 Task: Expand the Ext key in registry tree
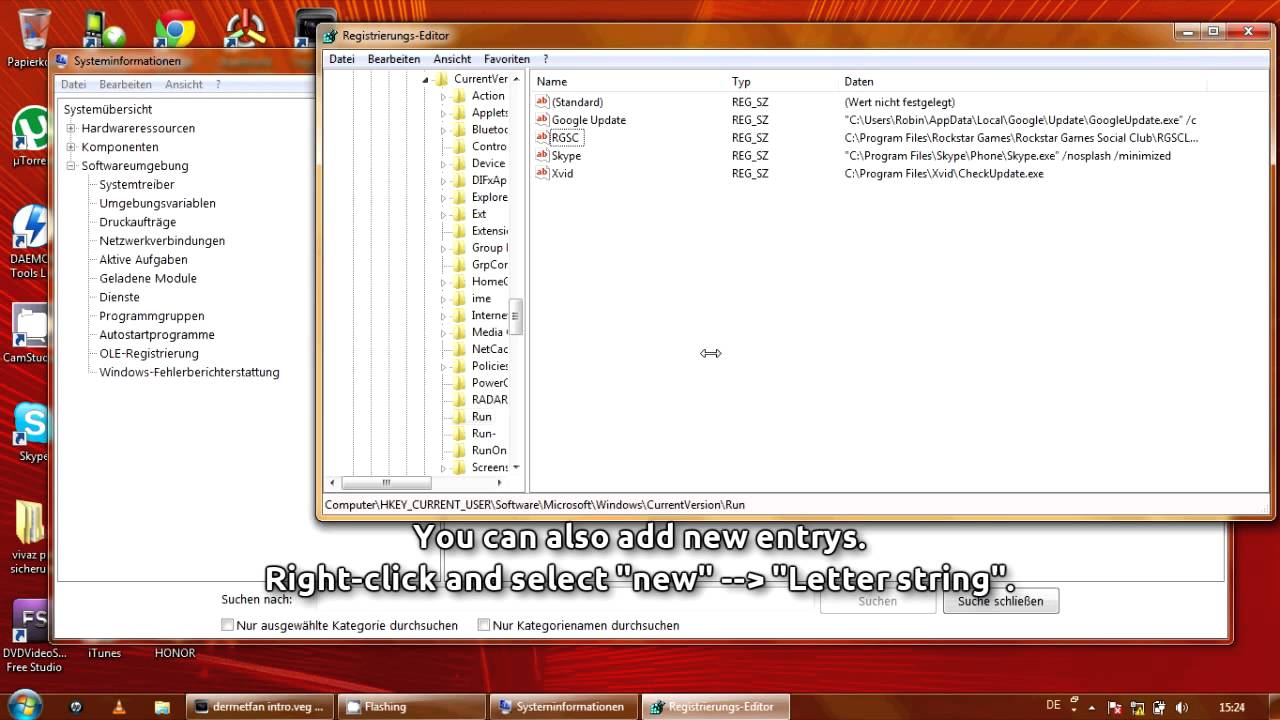(x=443, y=215)
